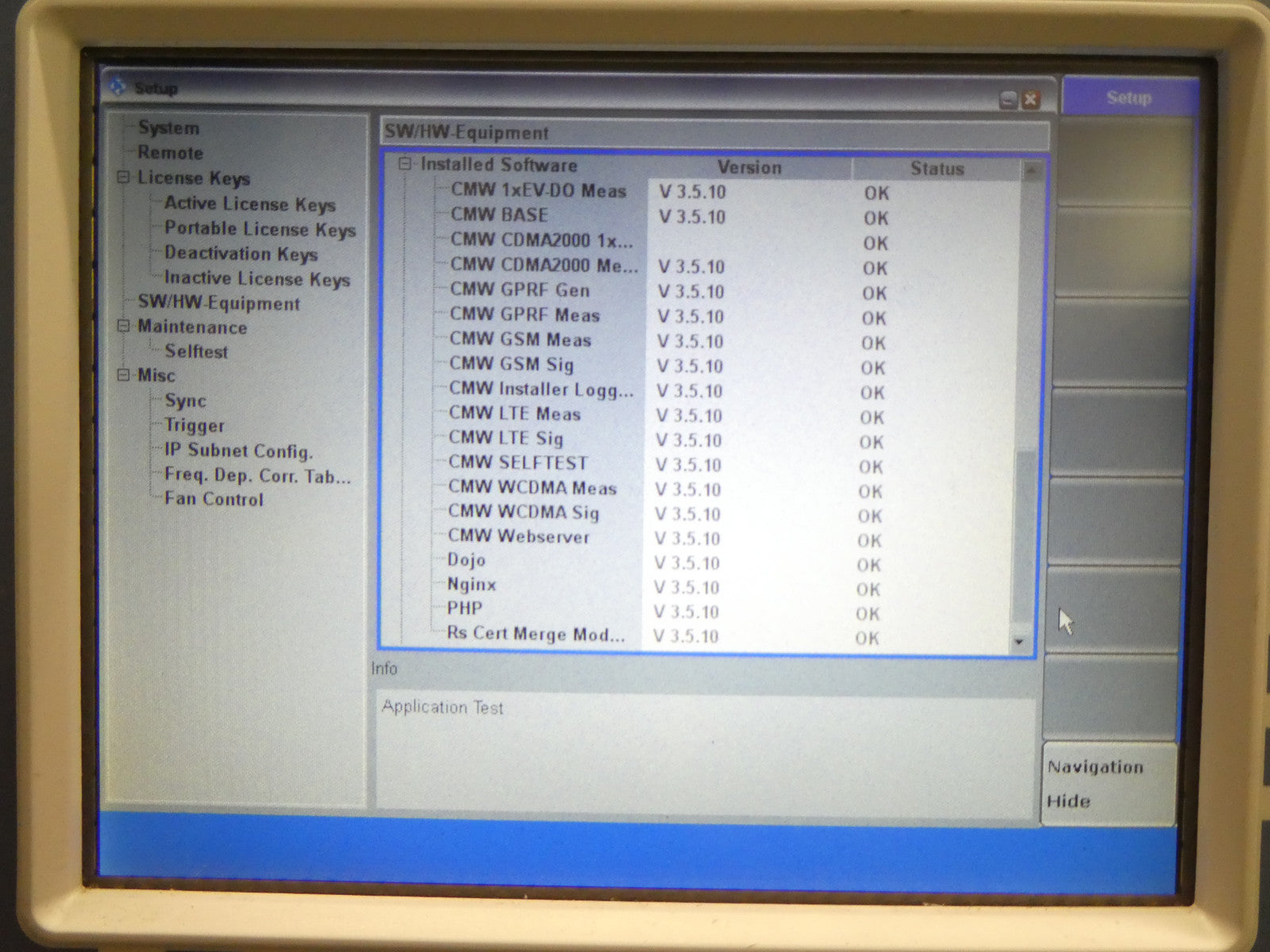Collapse the License Keys tree node
Viewport: 1270px width, 952px height.
(x=124, y=178)
